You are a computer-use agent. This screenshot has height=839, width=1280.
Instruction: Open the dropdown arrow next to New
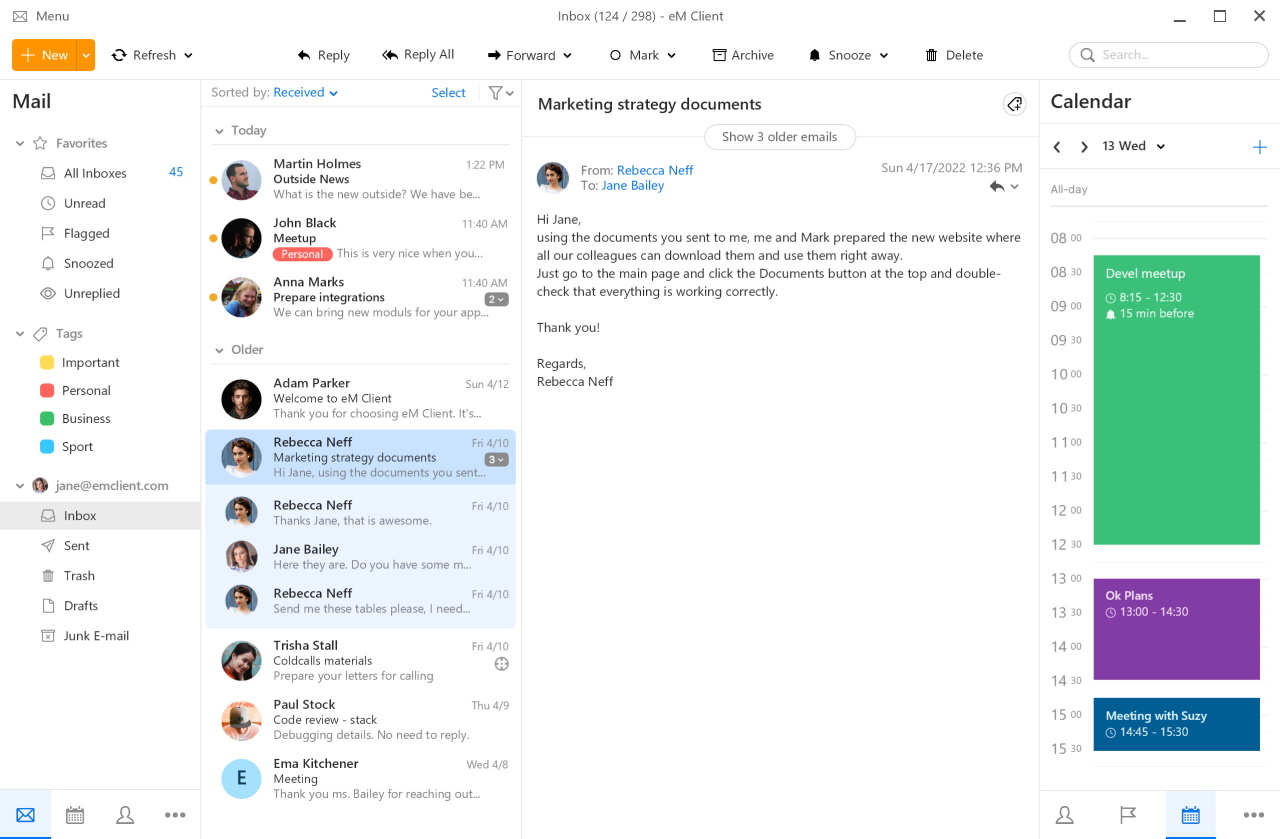click(x=87, y=55)
